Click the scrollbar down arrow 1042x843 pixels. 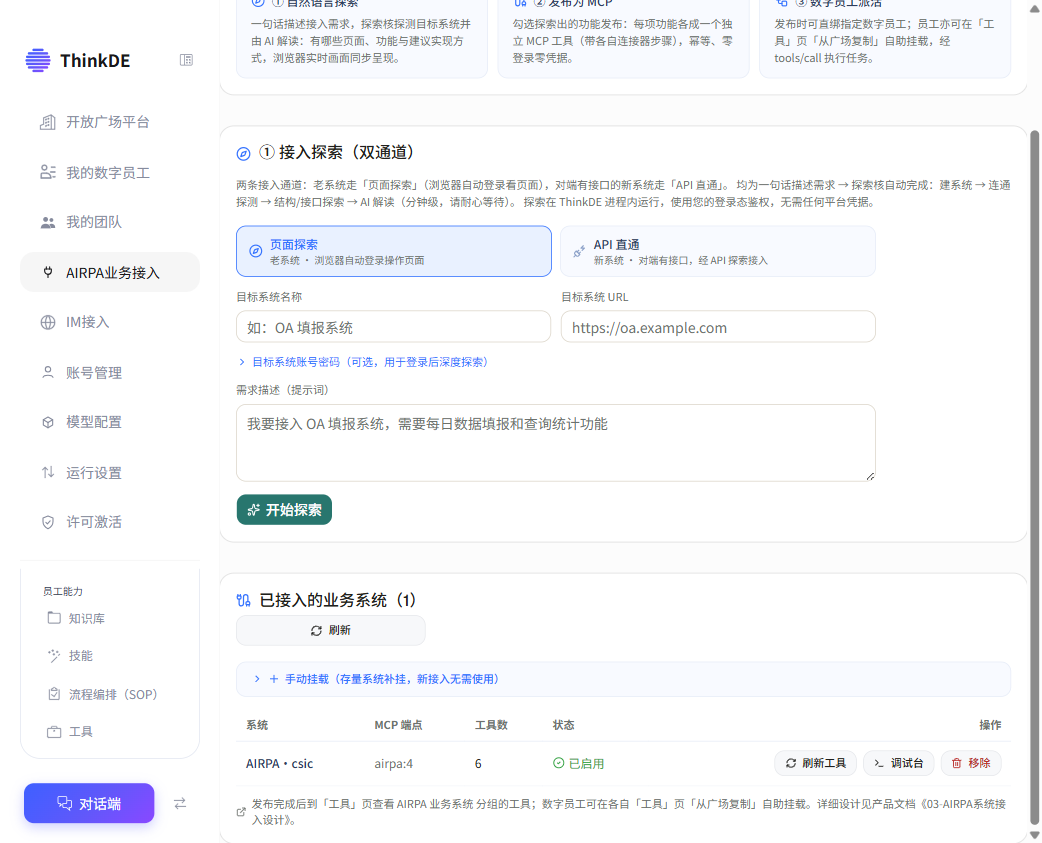coord(1034,835)
